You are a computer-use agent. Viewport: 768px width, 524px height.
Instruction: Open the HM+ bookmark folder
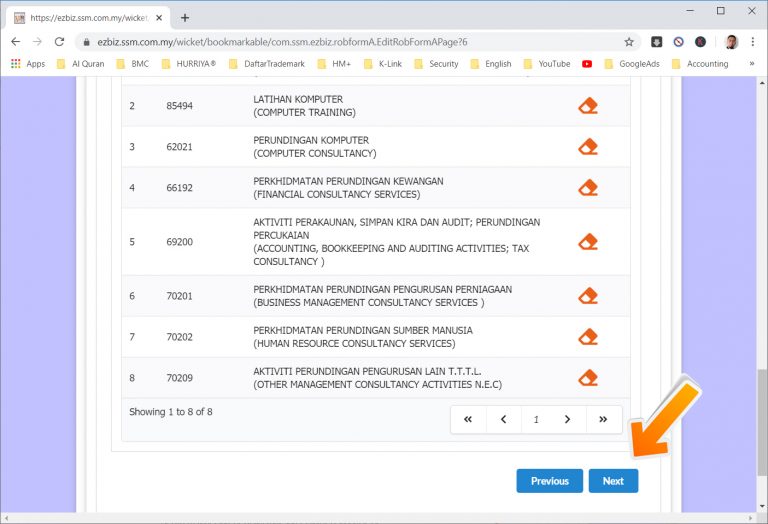pyautogui.click(x=335, y=64)
